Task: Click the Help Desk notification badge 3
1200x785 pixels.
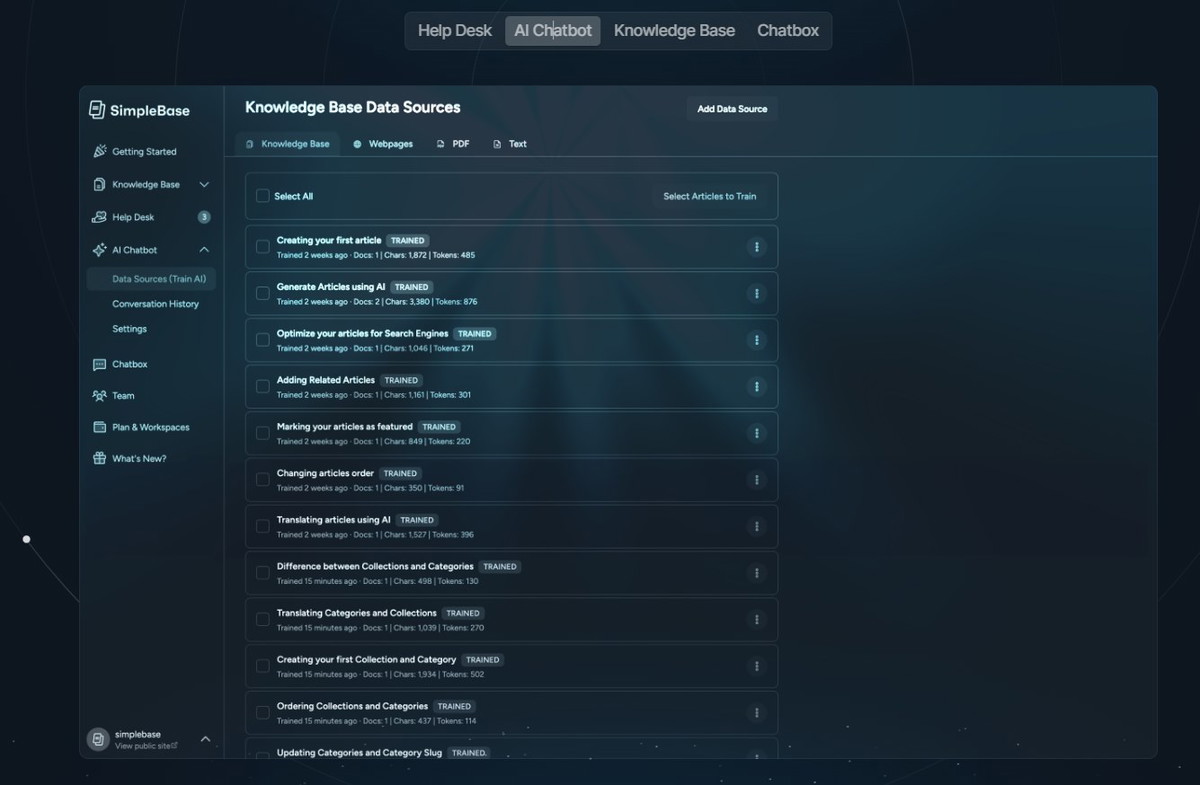Action: tap(204, 217)
